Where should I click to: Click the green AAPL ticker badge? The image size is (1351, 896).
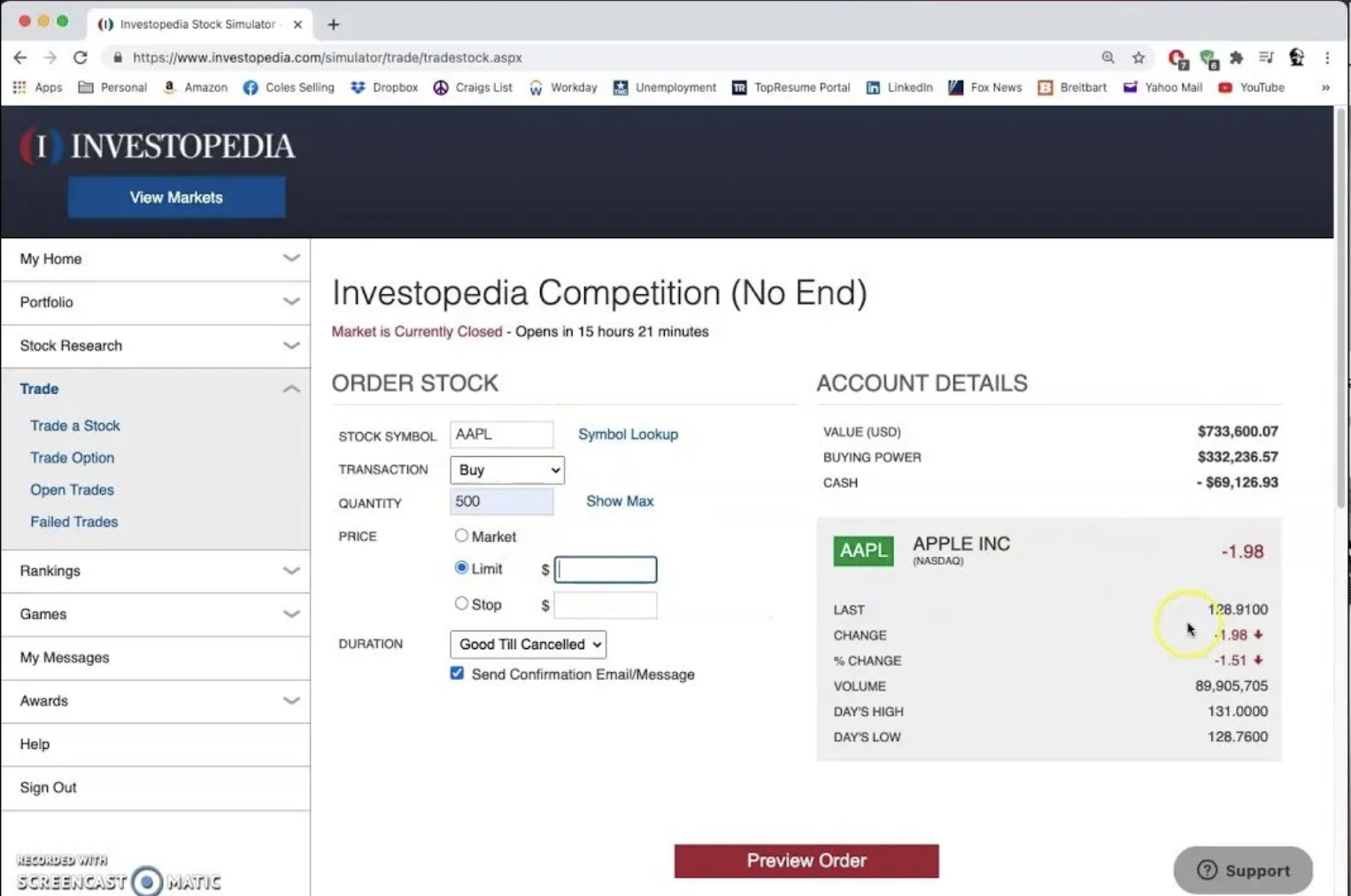click(x=863, y=551)
